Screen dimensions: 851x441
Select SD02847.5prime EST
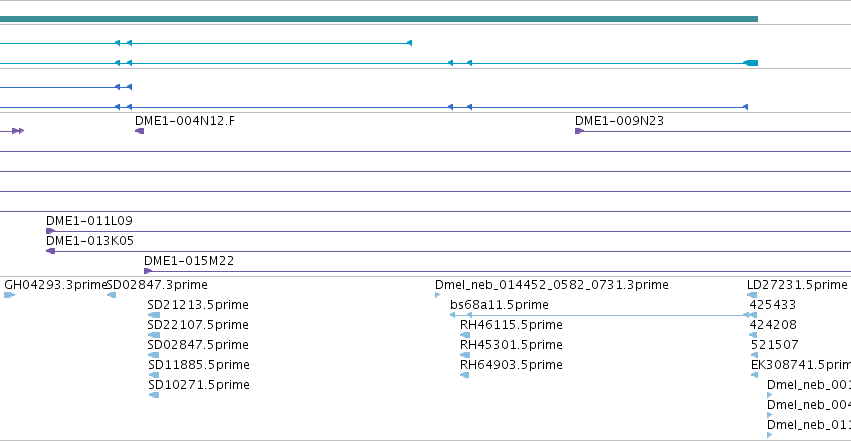coord(198,345)
